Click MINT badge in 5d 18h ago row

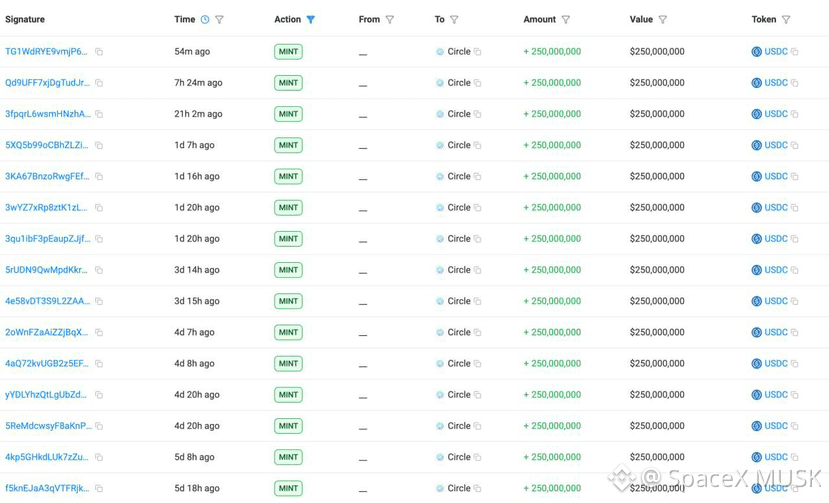[288, 489]
